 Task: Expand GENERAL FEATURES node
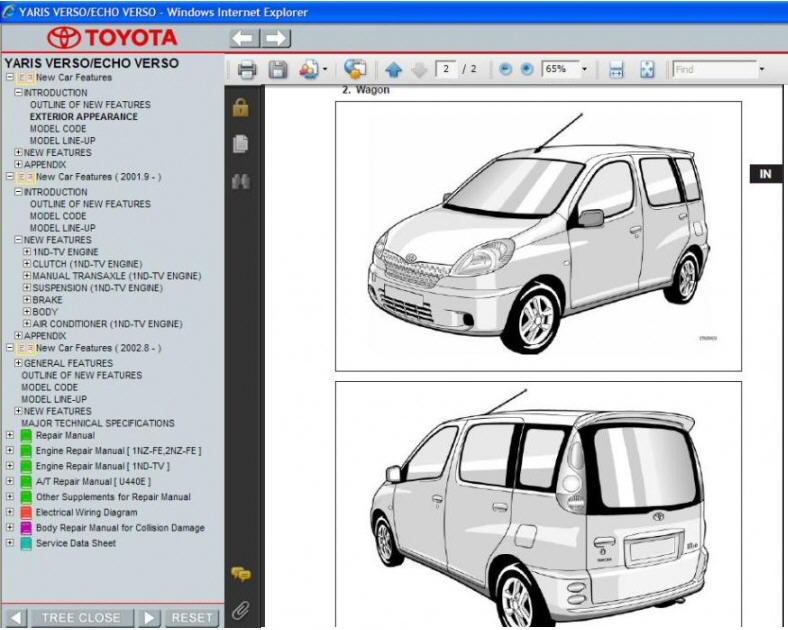click(18, 363)
